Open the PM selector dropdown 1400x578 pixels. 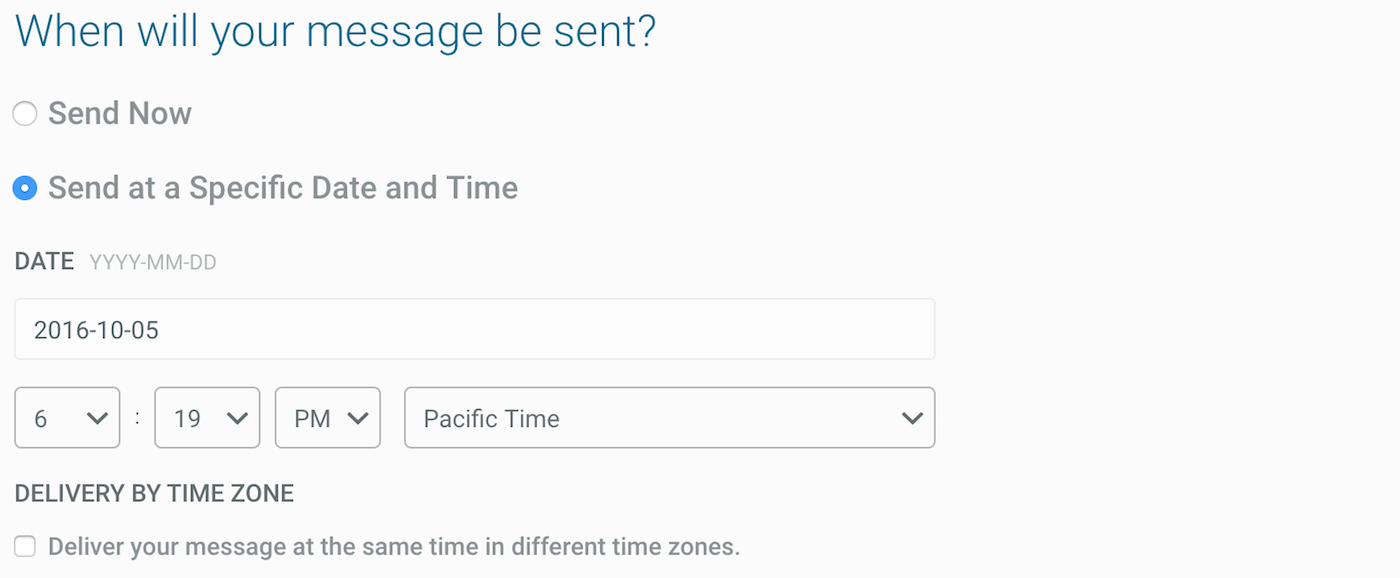click(327, 418)
